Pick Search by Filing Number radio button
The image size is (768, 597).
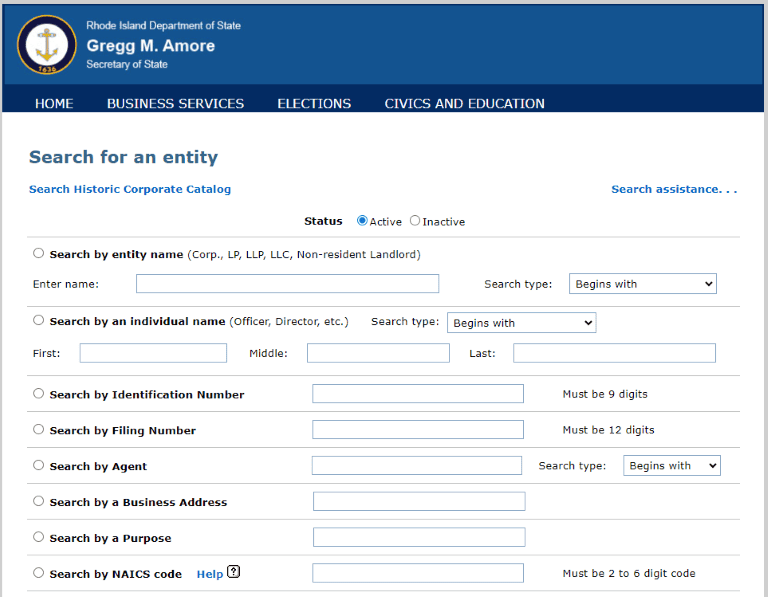[39, 430]
